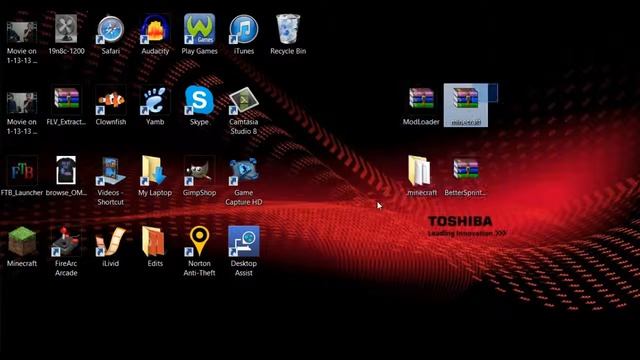640x360 pixels.
Task: Click the browse_OM t-shirt image file
Action: click(x=66, y=171)
